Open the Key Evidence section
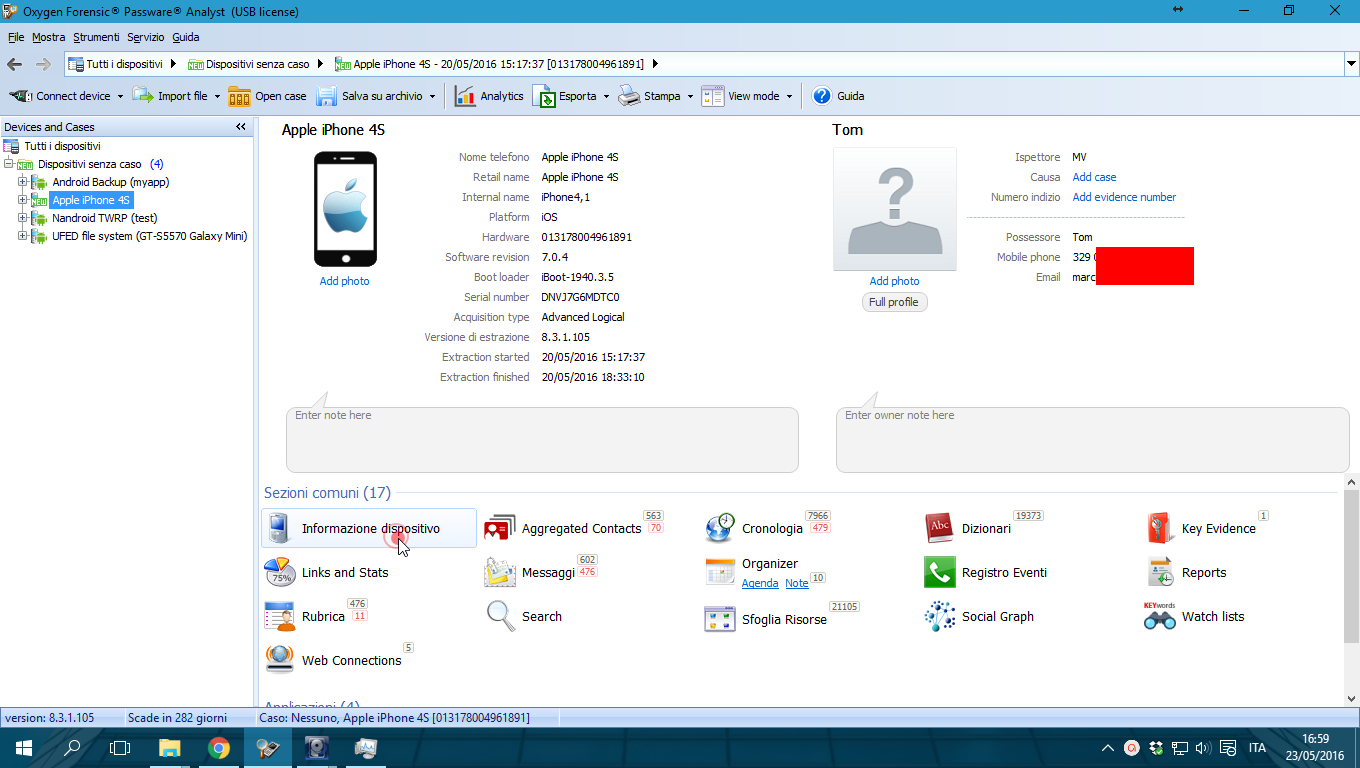Image resolution: width=1360 pixels, height=768 pixels. pos(1218,528)
